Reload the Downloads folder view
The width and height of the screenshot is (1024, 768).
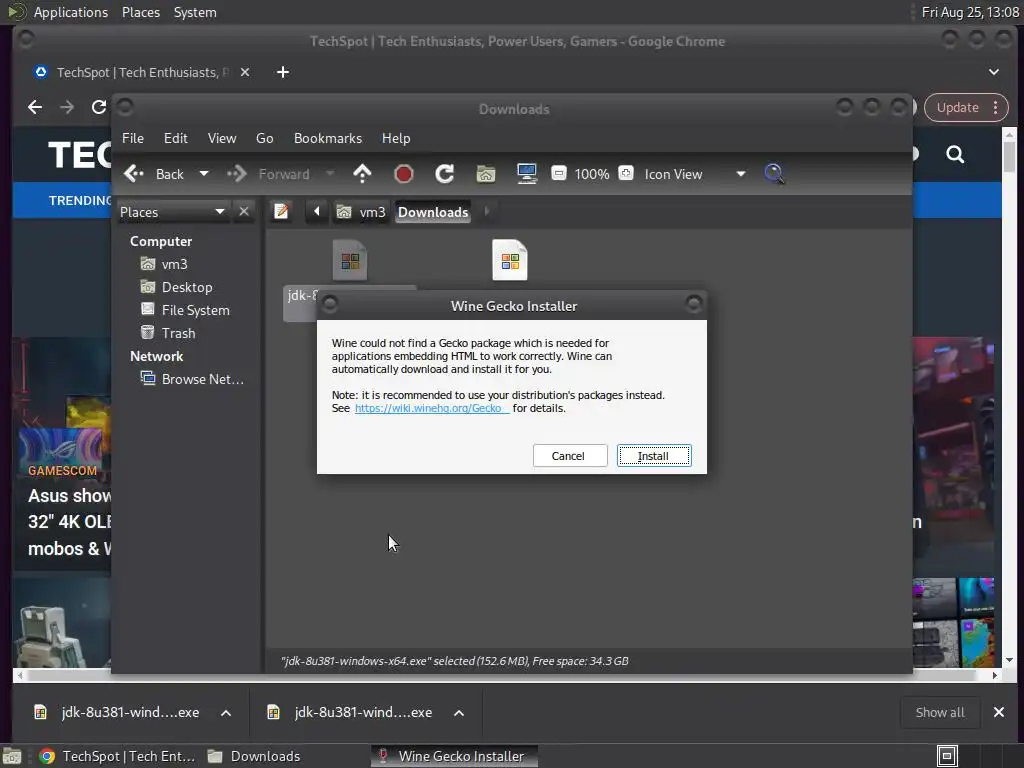445,174
